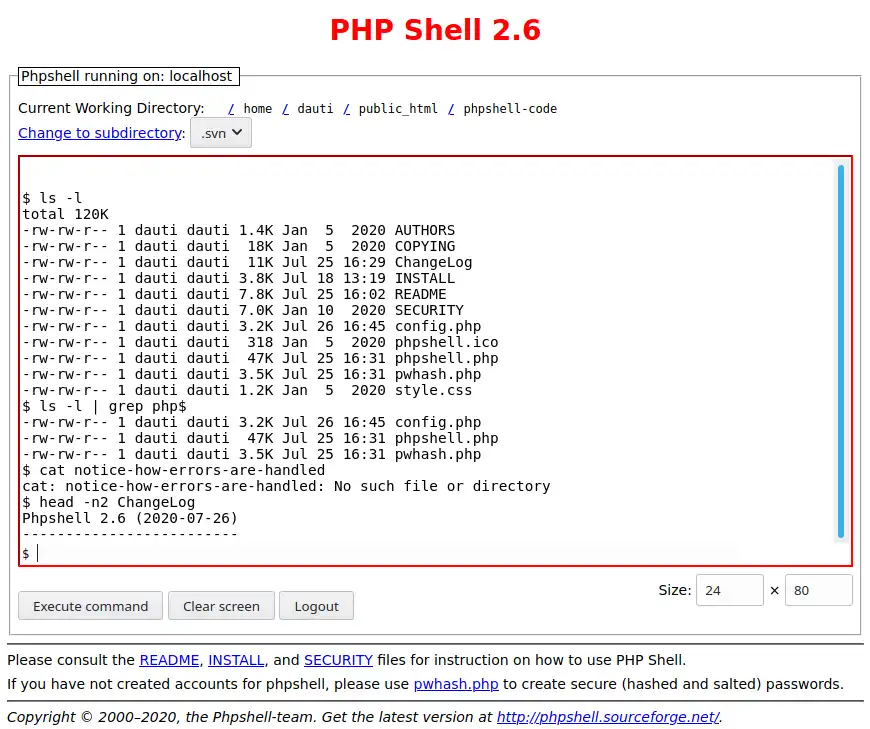Click 'home' in the working directory path
Image resolution: width=870 pixels, height=729 pixels.
coord(257,109)
